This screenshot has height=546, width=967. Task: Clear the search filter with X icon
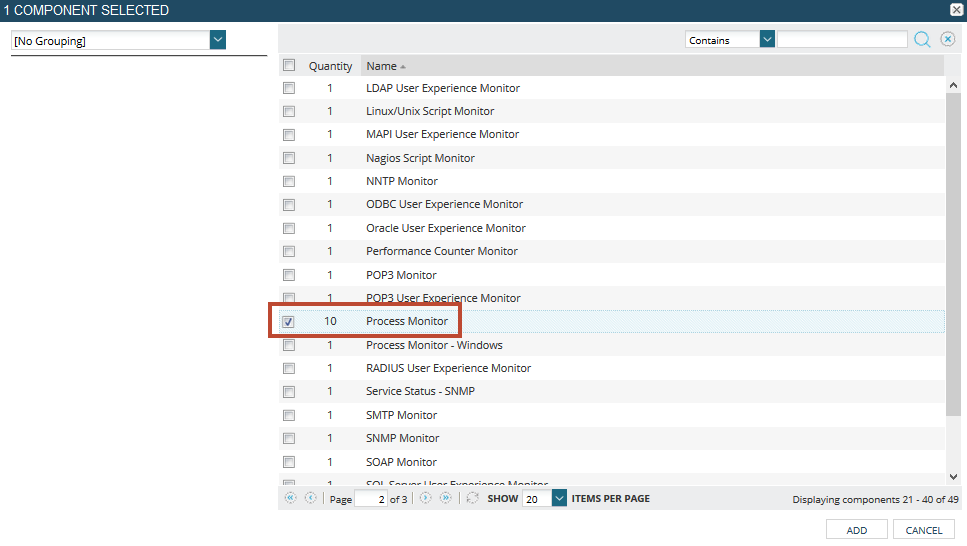(948, 40)
